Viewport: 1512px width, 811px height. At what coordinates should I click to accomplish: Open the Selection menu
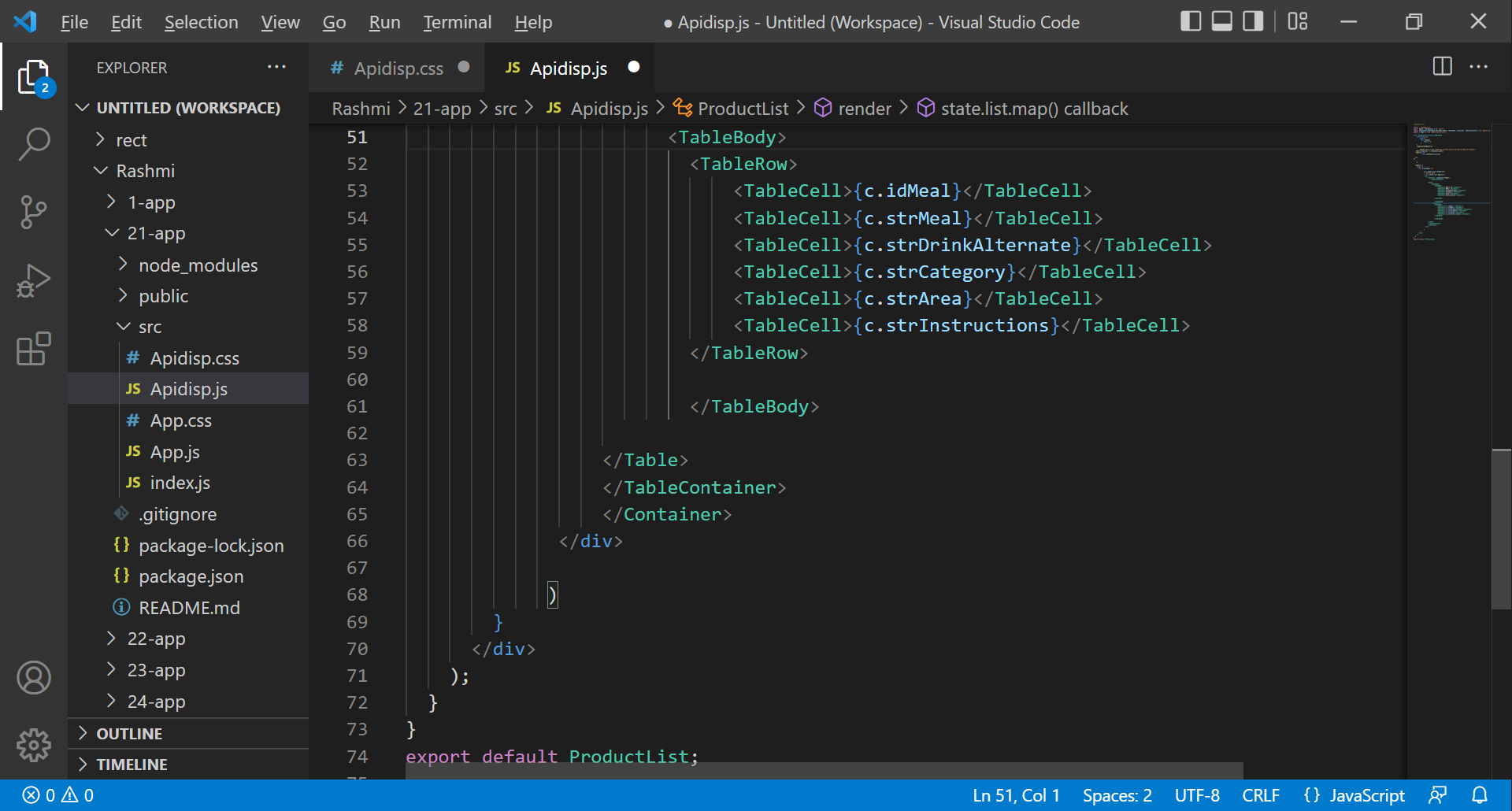coord(201,22)
